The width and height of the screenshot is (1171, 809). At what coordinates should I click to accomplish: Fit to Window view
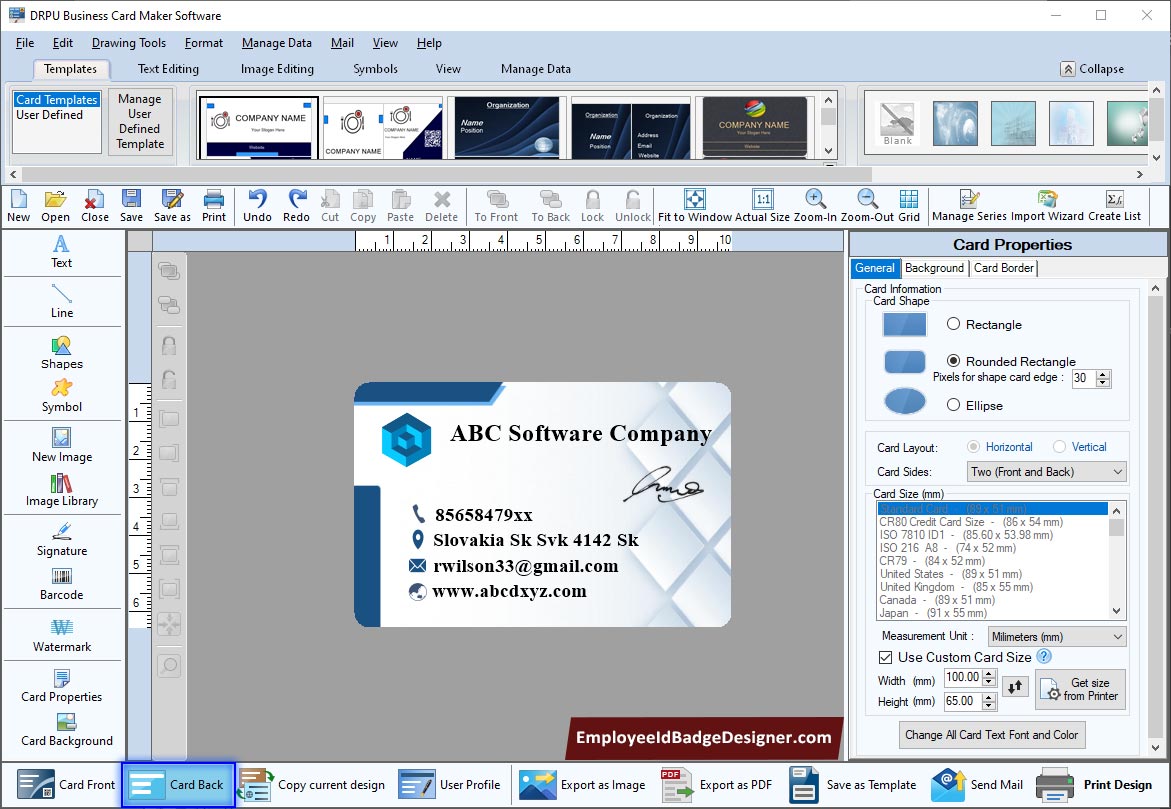point(695,205)
